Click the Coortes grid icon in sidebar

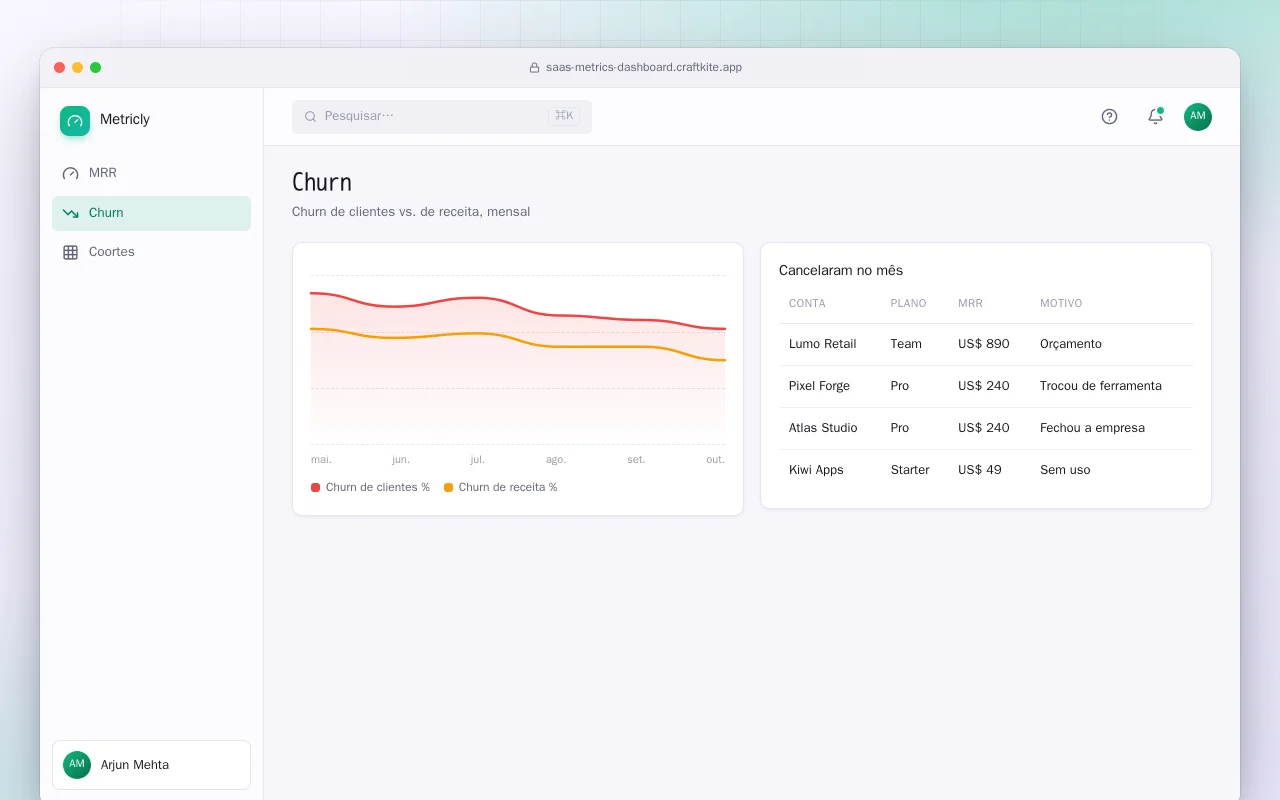click(70, 252)
